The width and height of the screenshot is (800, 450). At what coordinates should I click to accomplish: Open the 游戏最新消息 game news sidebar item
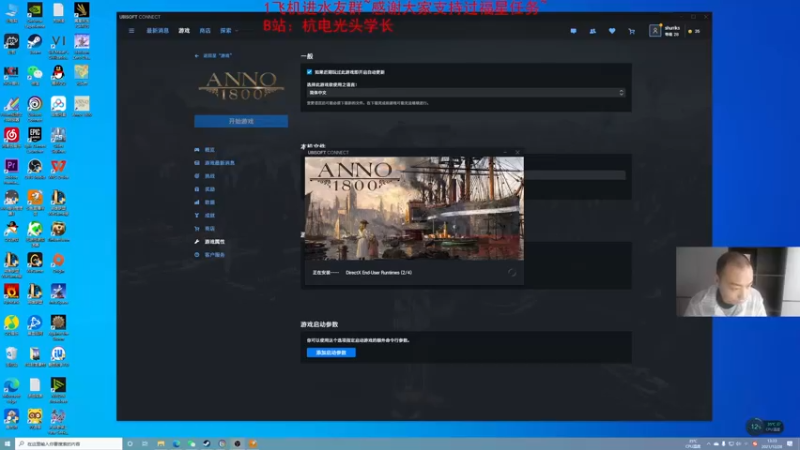(x=215, y=163)
